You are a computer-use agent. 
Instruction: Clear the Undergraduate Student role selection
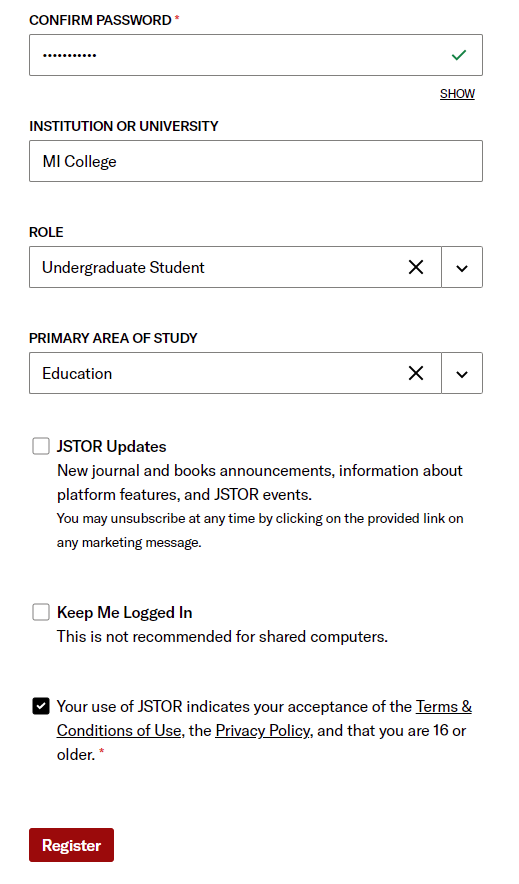(x=416, y=267)
